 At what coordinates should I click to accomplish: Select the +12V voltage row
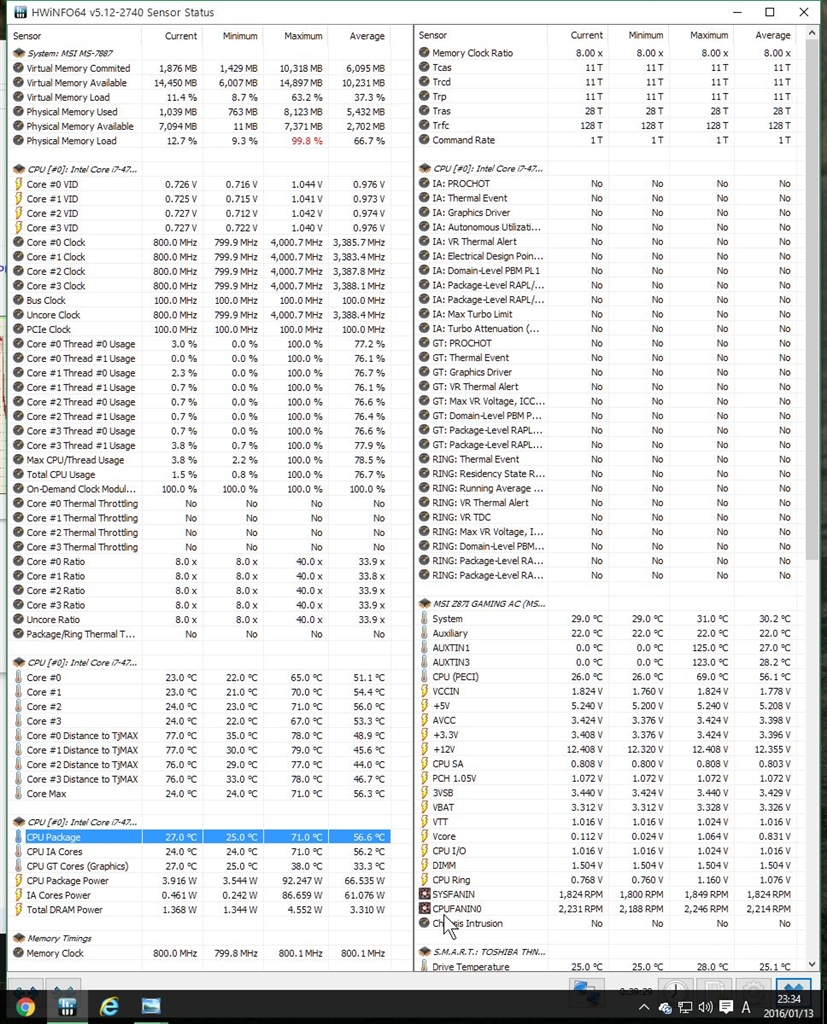[606, 749]
